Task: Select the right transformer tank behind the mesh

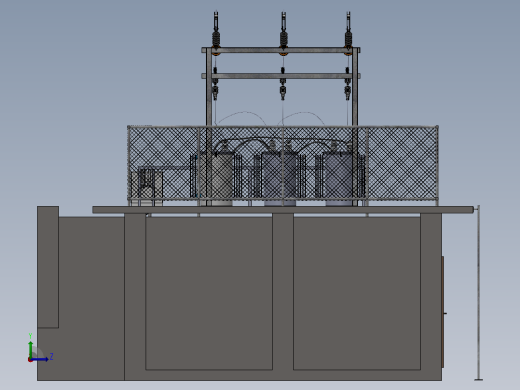Action: (339, 177)
